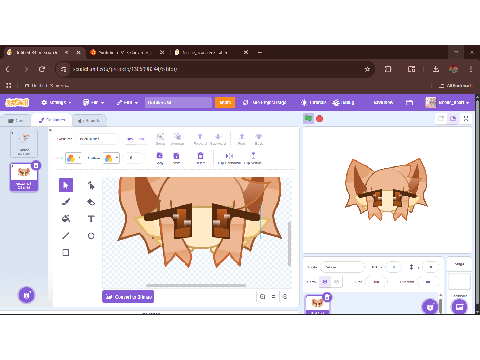This screenshot has width=480, height=360.
Task: Open the File menu dropdown
Action: [x=93, y=102]
